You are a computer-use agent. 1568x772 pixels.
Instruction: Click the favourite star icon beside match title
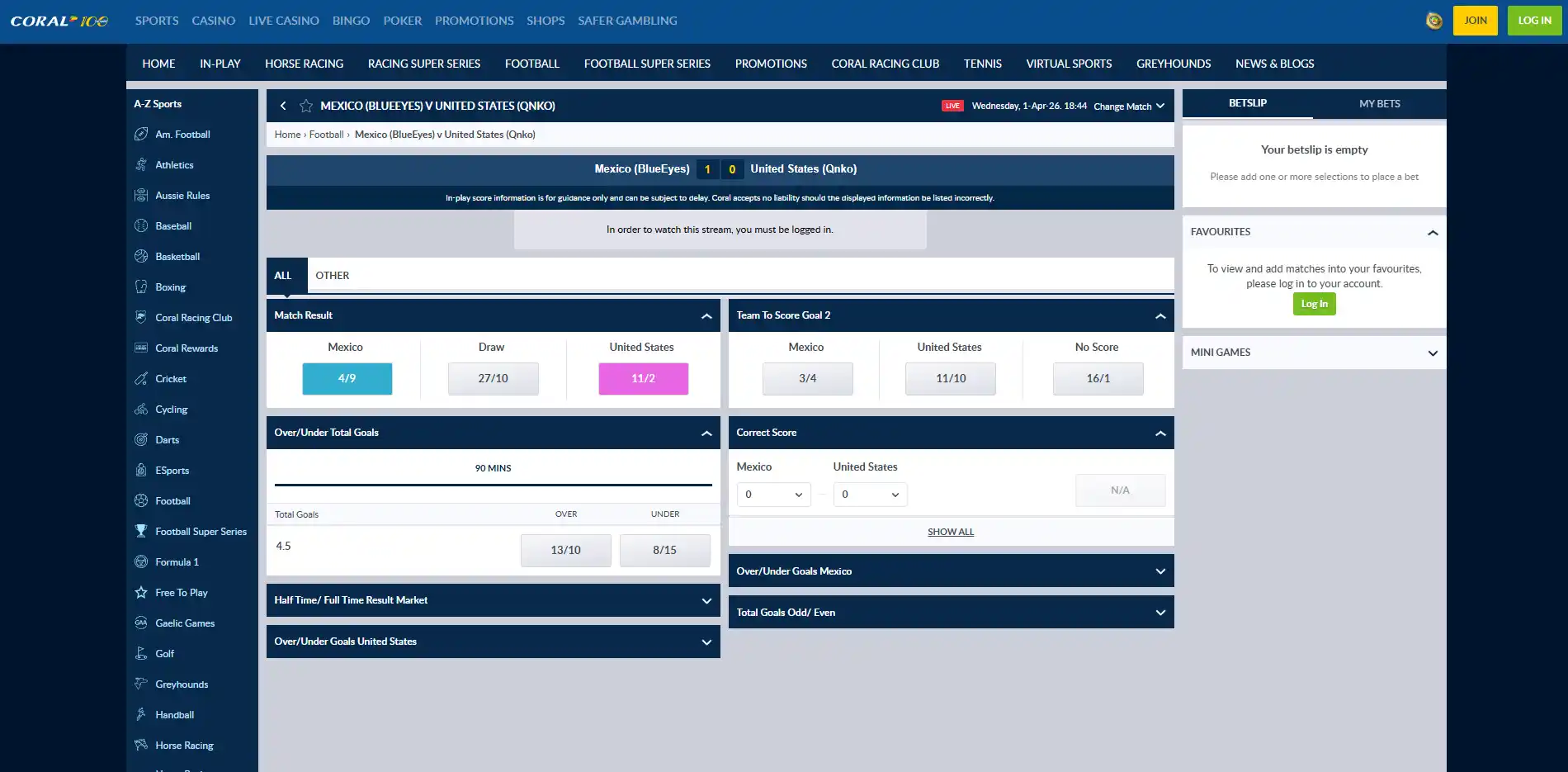tap(306, 106)
